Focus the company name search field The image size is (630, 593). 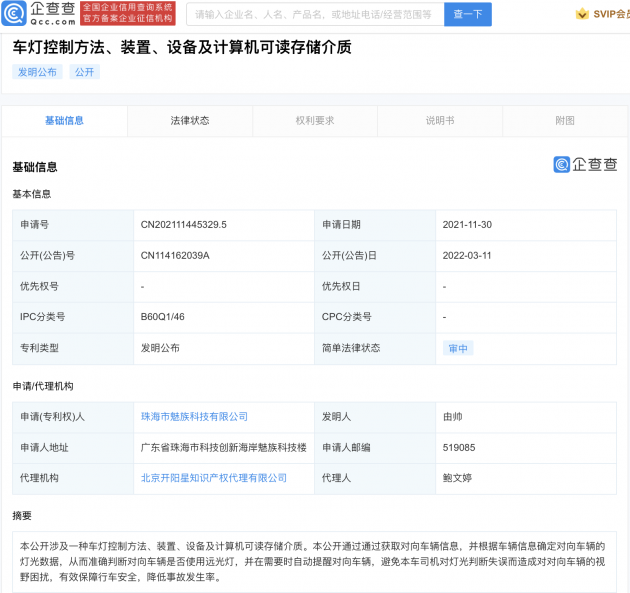pos(315,14)
